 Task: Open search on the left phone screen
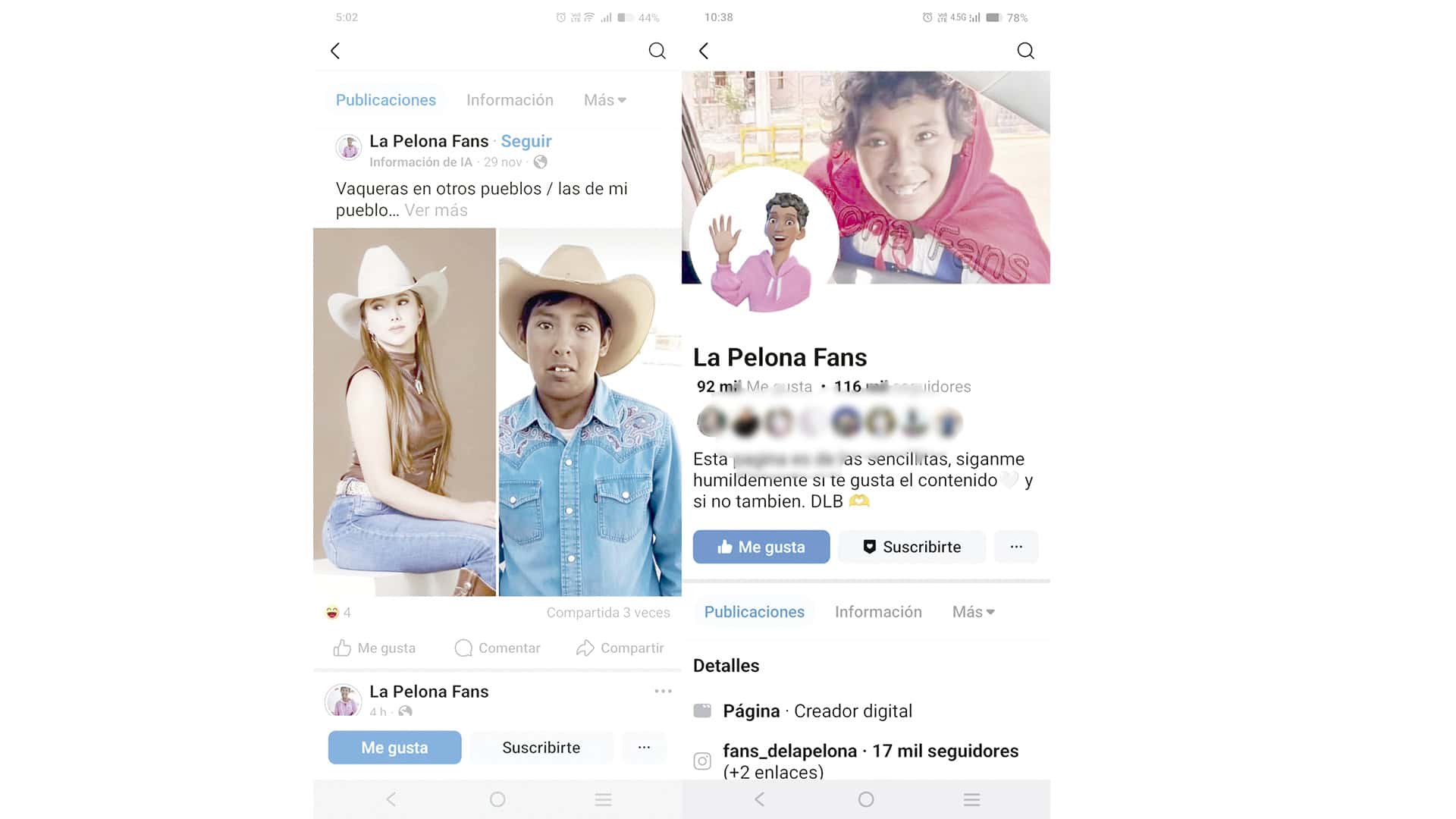point(657,51)
